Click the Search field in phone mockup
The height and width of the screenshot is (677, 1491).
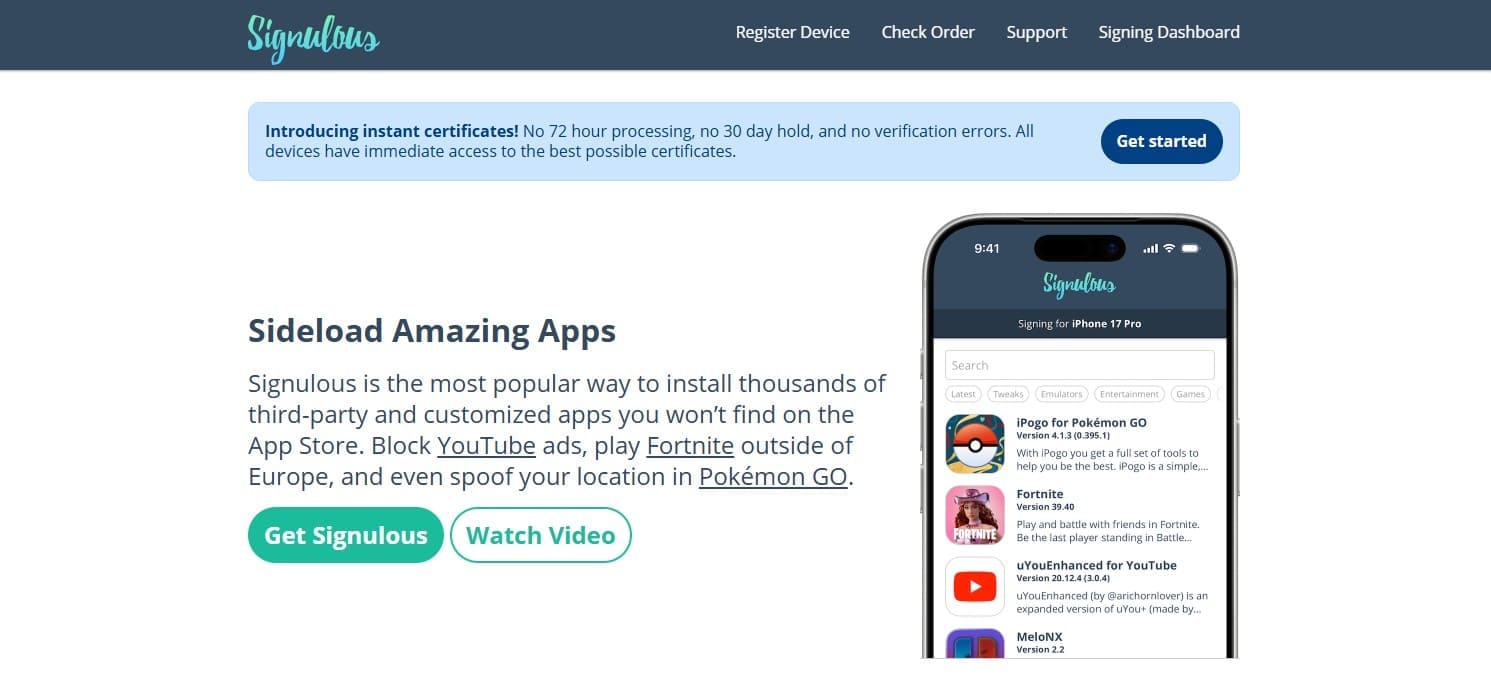point(1079,365)
